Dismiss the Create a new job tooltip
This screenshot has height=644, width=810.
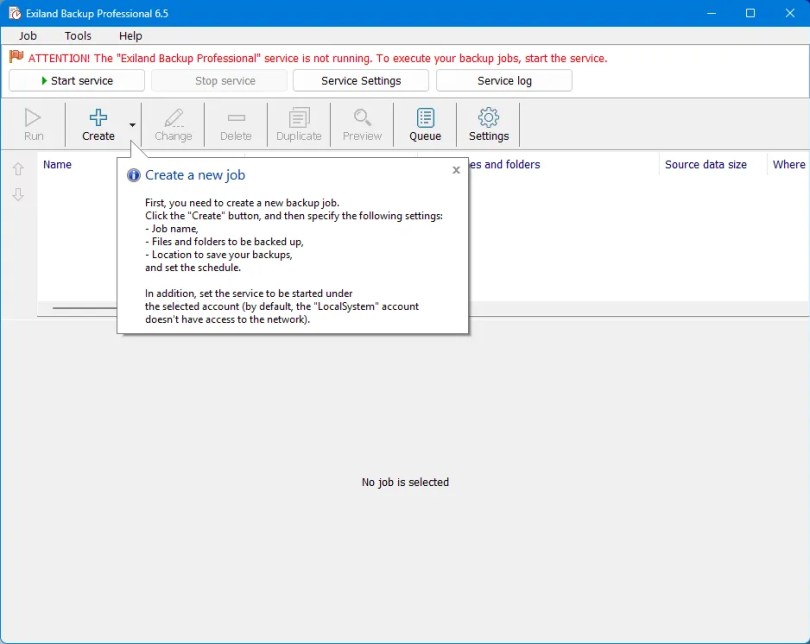click(x=456, y=170)
